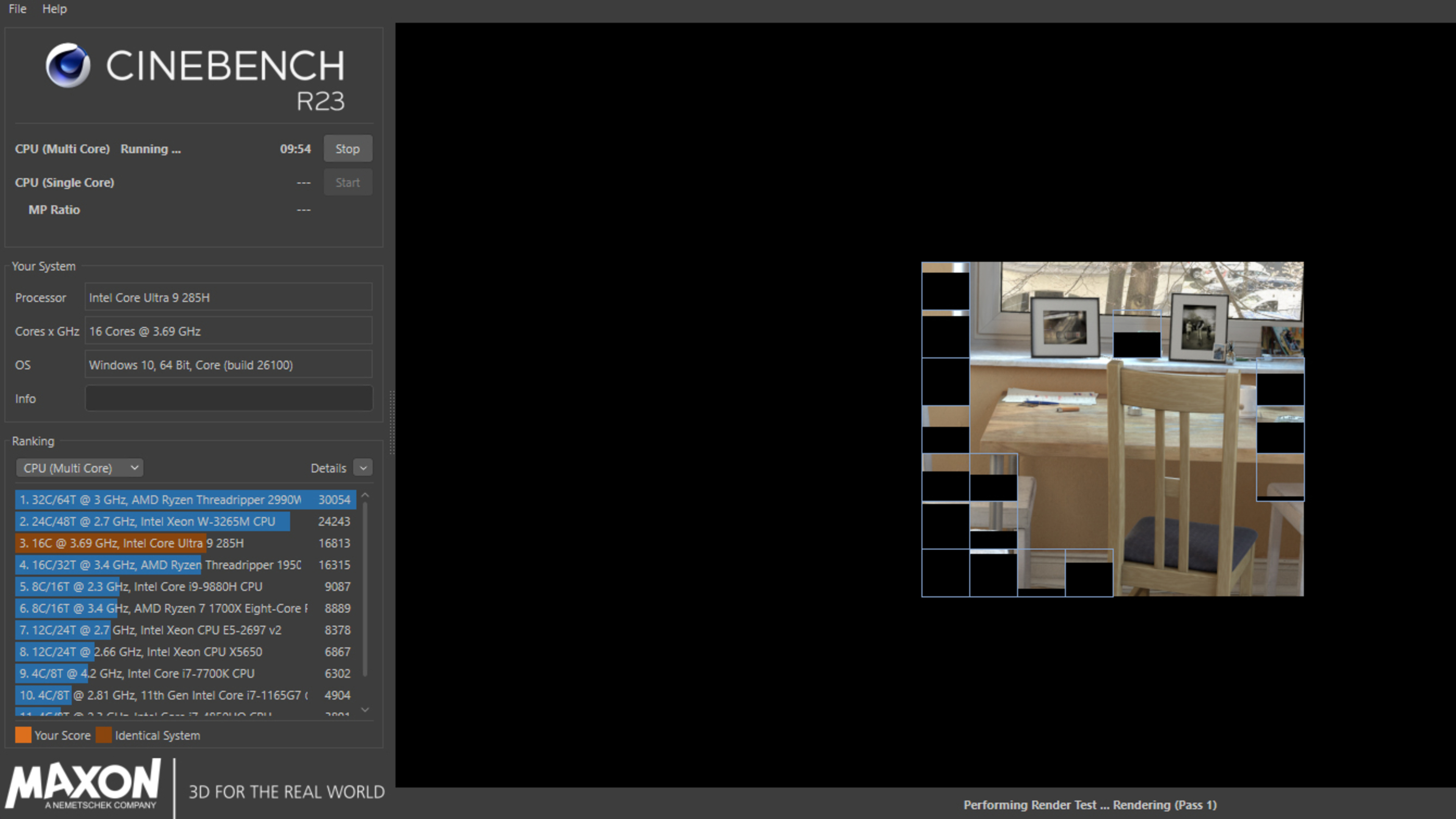
Task: Click the ranking list scroll-up arrow
Action: 365,495
